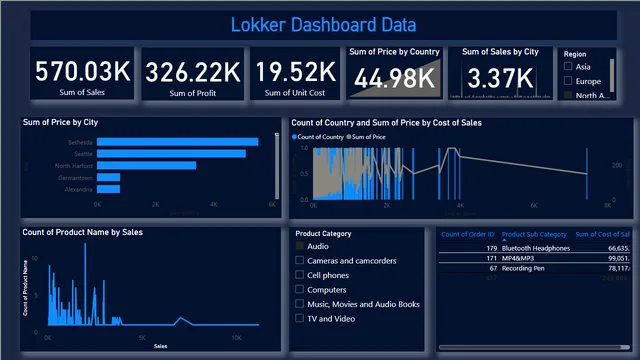This screenshot has width=640, height=360.
Task: Select the 19.52K Sum of Unit Cost card
Action: click(295, 73)
